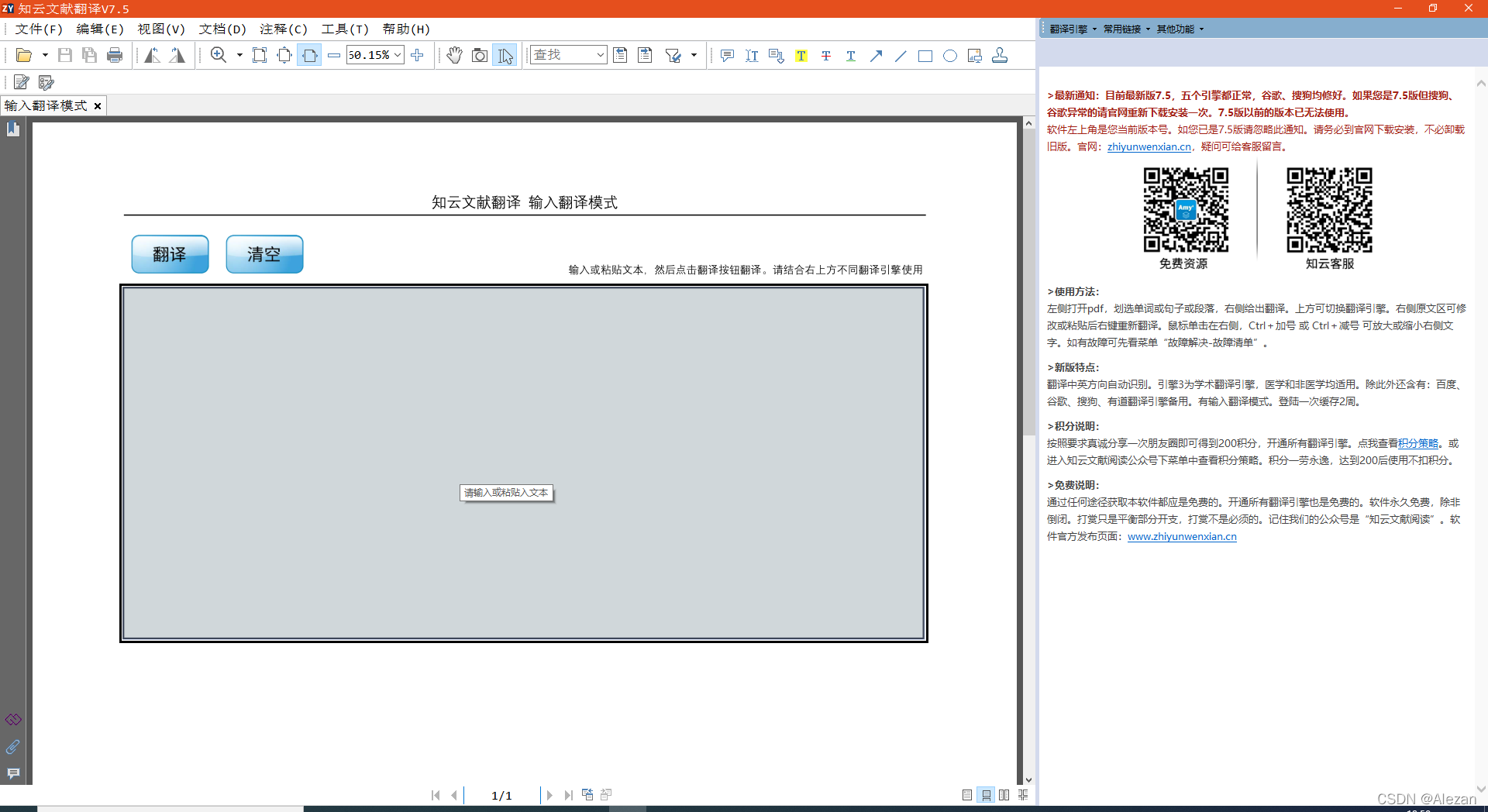The height and width of the screenshot is (812, 1488).
Task: Select the insert image annotation tool
Action: (975, 55)
